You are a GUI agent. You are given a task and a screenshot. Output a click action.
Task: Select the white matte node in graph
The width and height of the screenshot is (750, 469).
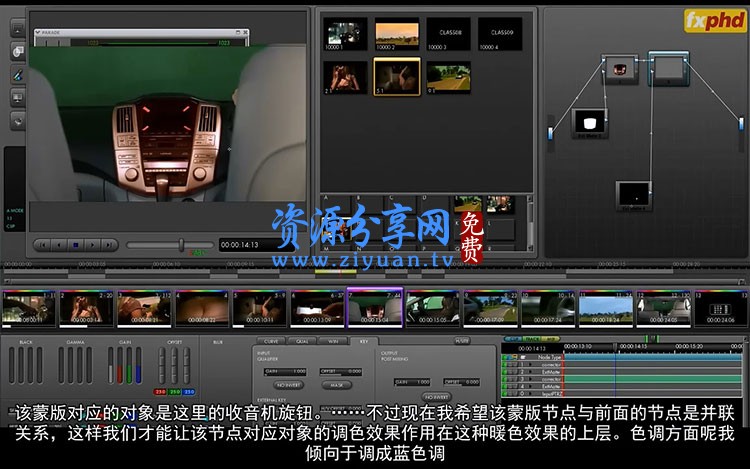(590, 123)
